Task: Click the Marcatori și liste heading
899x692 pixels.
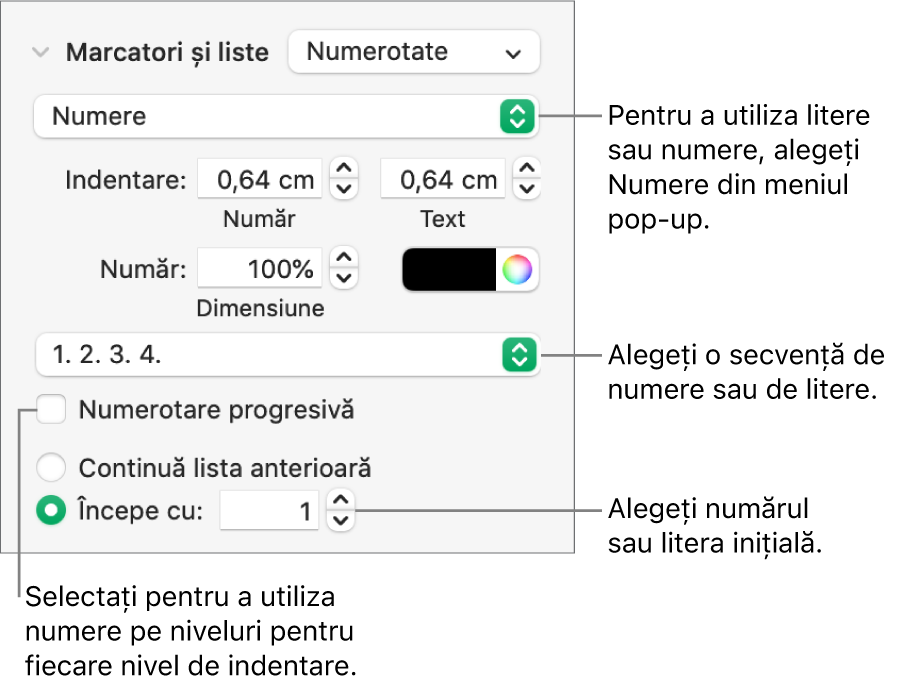Action: coord(167,52)
